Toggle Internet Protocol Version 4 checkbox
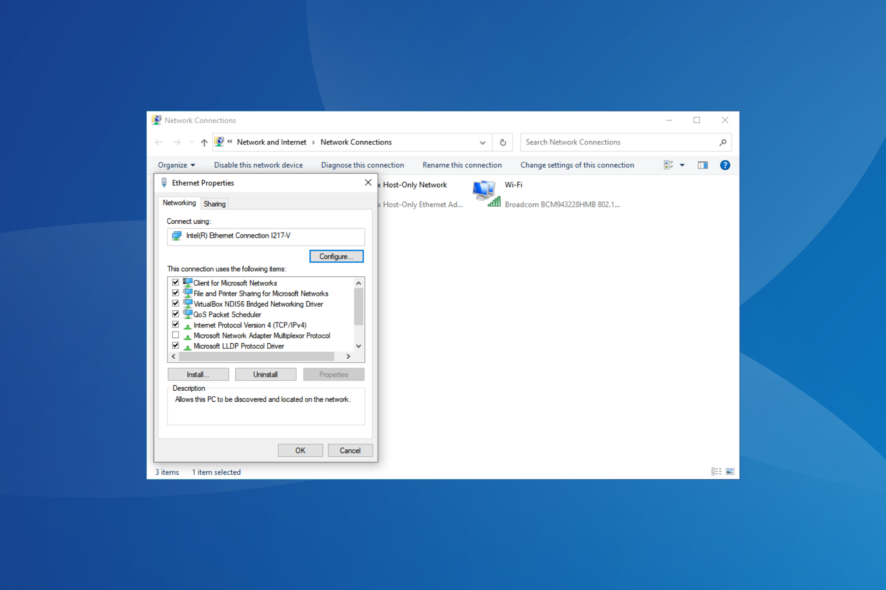Image resolution: width=886 pixels, height=590 pixels. coord(176,325)
